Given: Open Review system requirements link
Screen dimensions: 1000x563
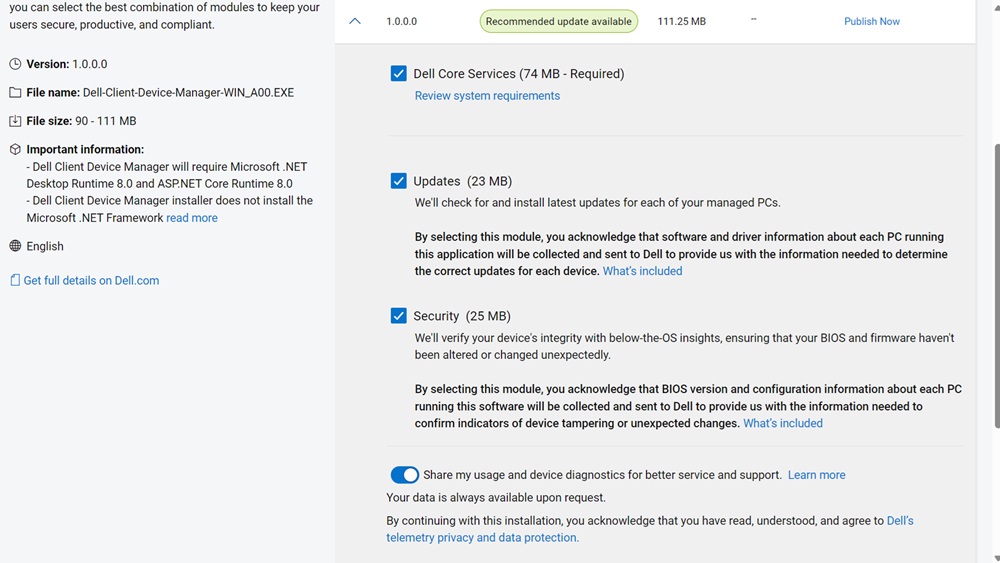Looking at the screenshot, I should tap(487, 96).
